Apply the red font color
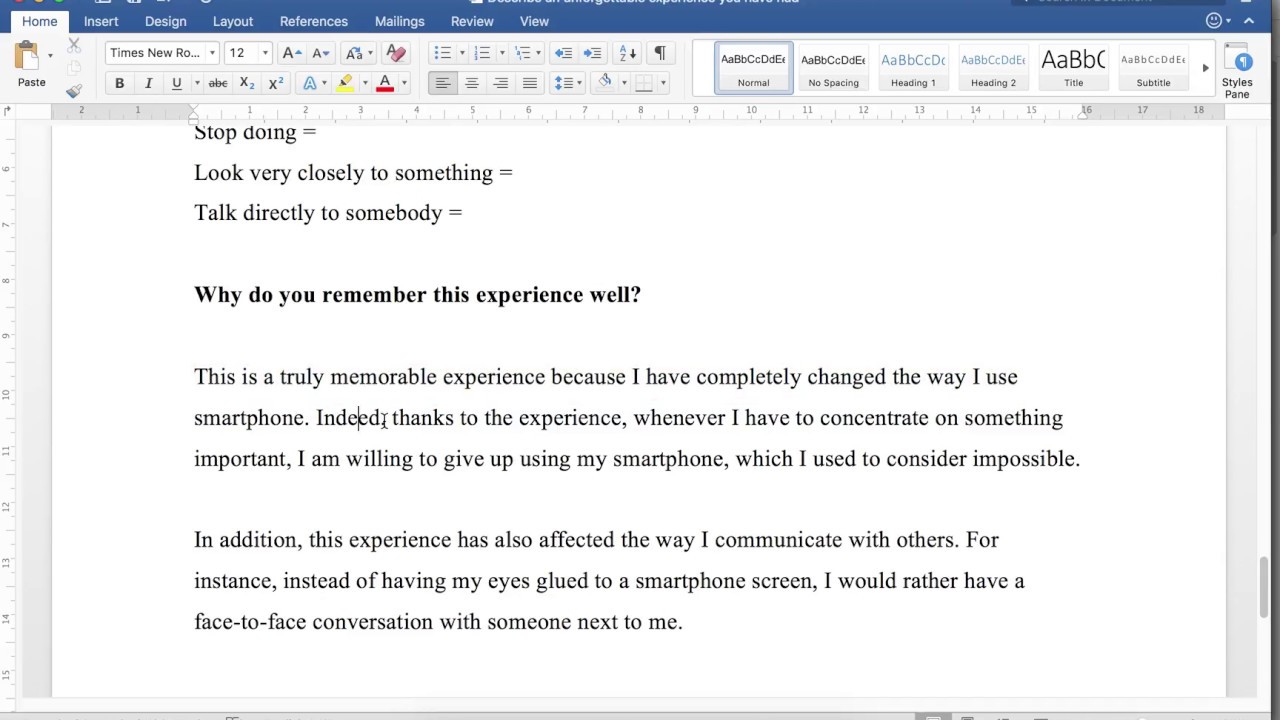 pos(385,84)
